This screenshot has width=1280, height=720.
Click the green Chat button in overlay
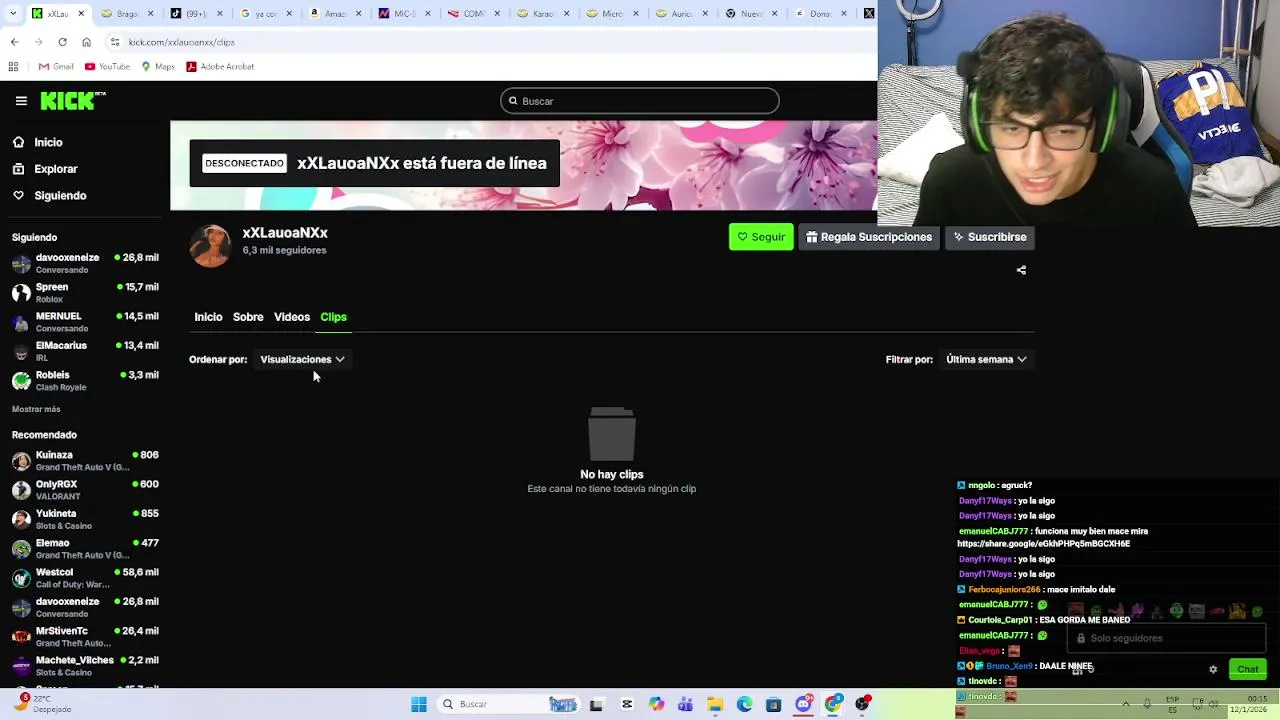(1248, 669)
